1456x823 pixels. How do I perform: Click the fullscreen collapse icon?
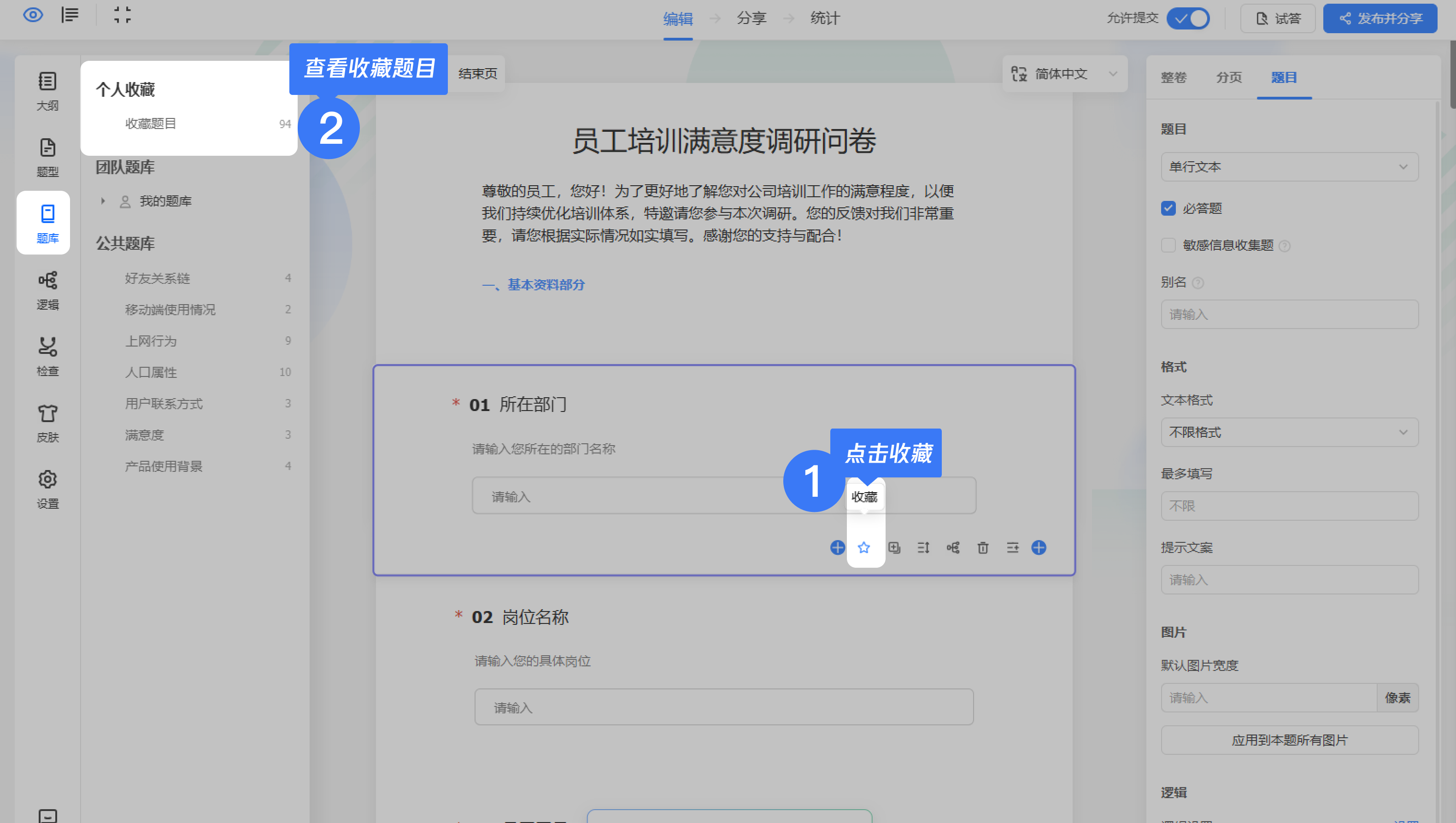tap(122, 15)
